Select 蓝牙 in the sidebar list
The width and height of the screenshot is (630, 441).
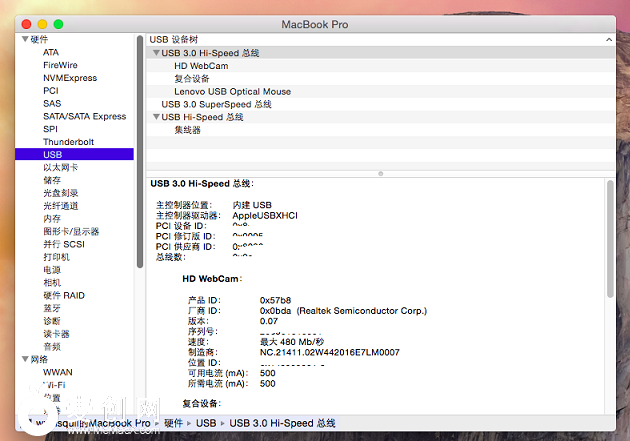(52, 308)
